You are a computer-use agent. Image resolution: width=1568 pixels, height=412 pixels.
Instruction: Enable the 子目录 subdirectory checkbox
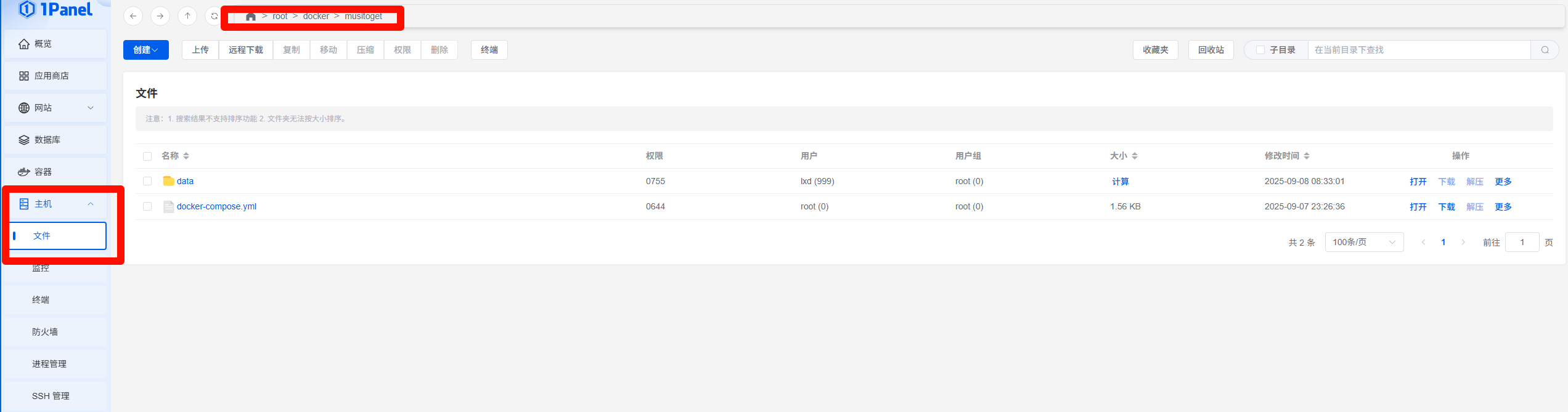(1260, 50)
